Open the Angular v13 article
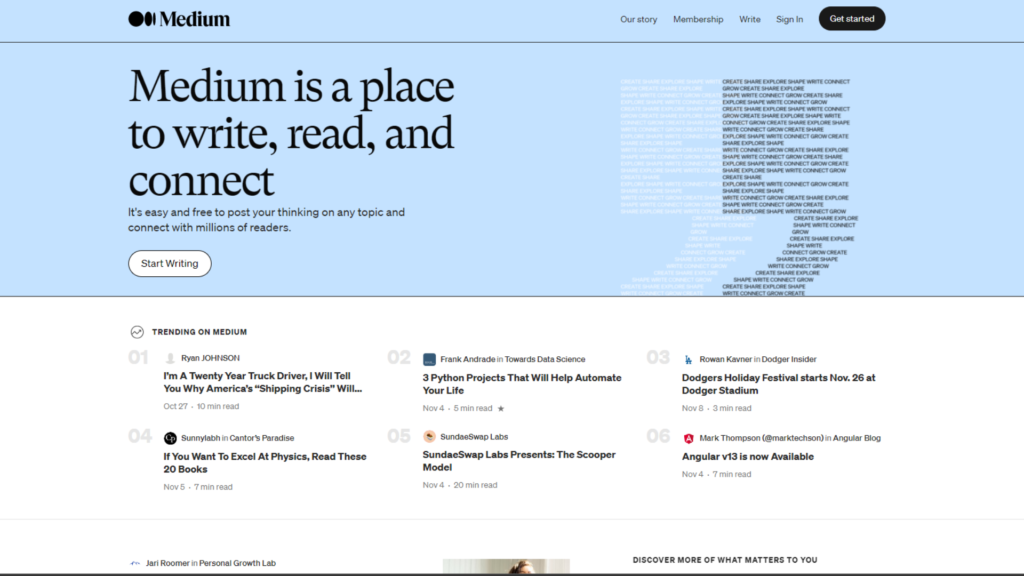This screenshot has width=1024, height=576. click(747, 456)
